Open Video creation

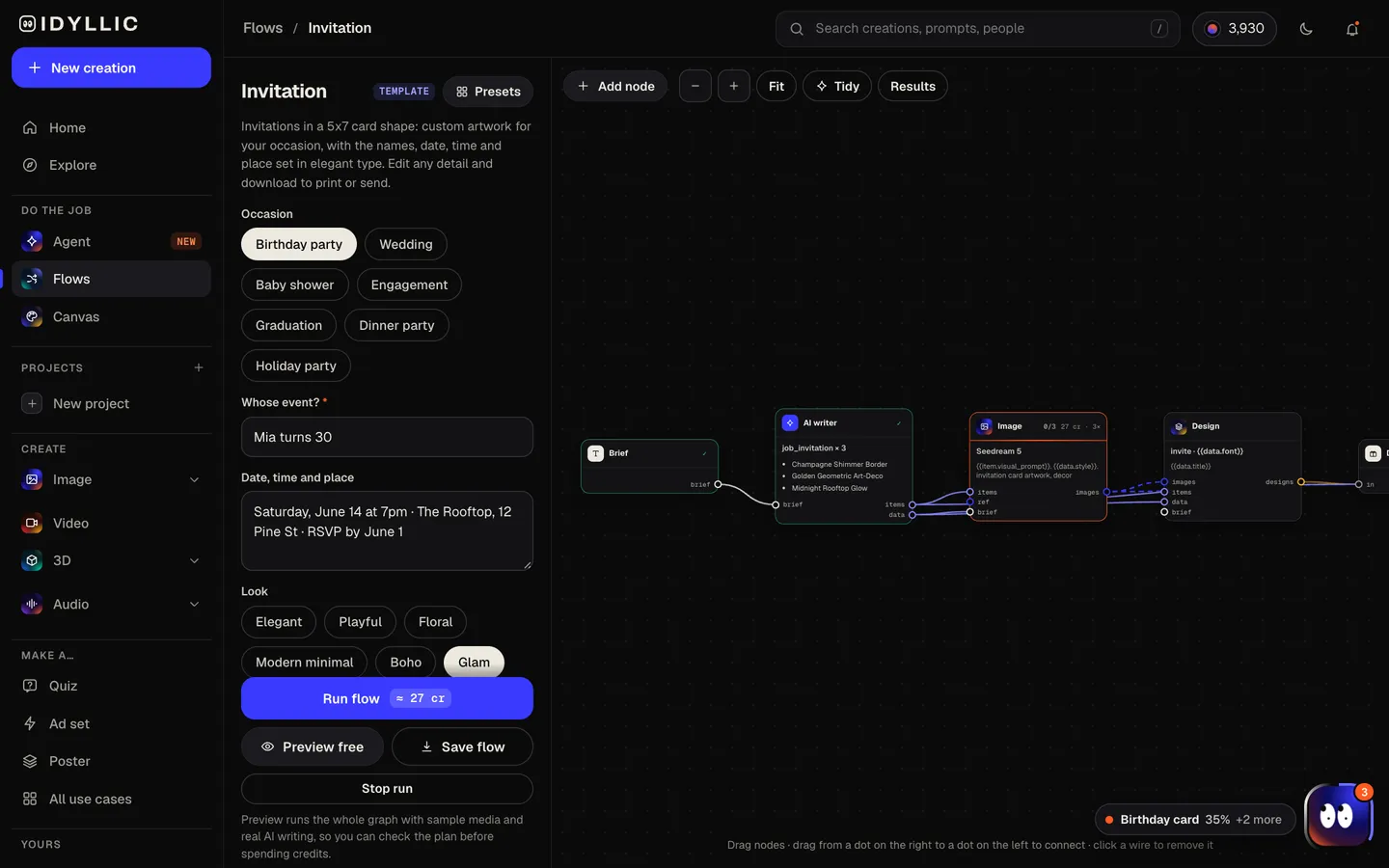(x=111, y=523)
